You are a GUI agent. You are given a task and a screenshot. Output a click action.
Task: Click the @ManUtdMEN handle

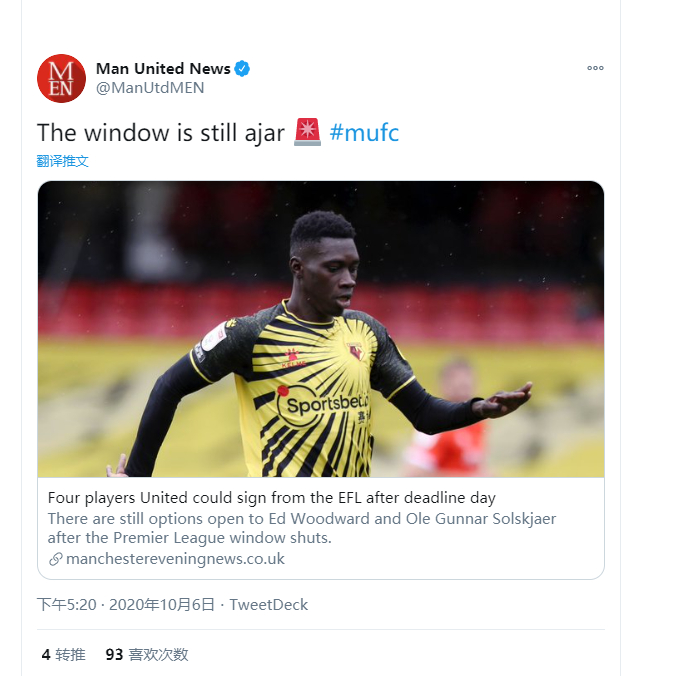(150, 88)
